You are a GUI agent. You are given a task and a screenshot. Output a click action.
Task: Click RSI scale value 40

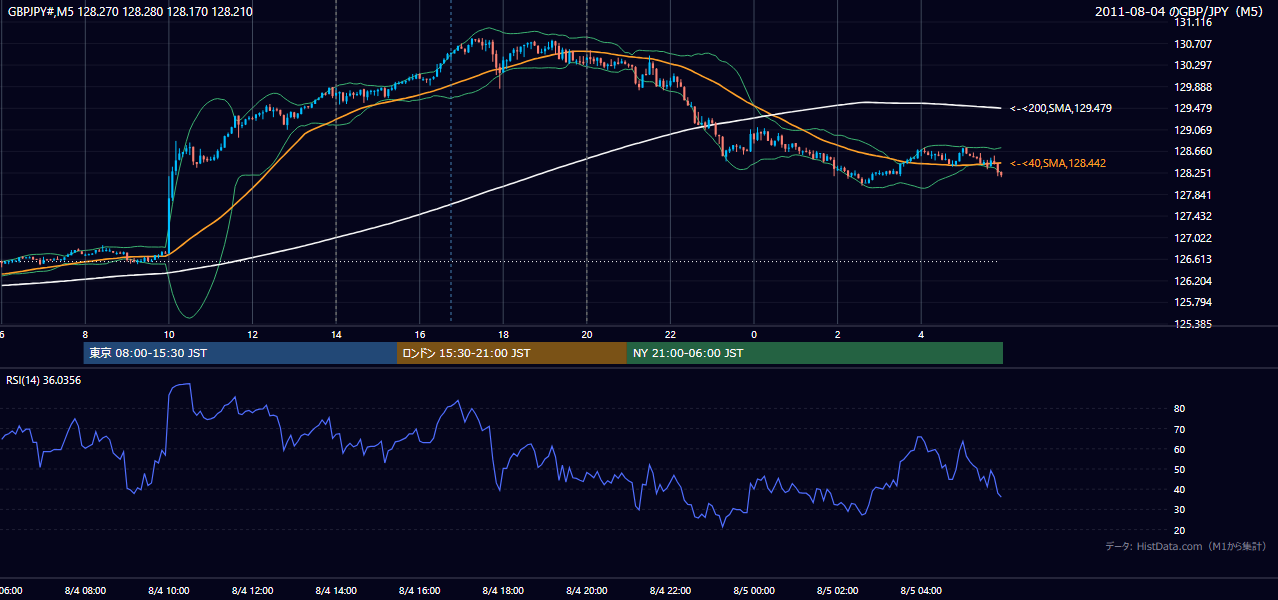point(1179,489)
